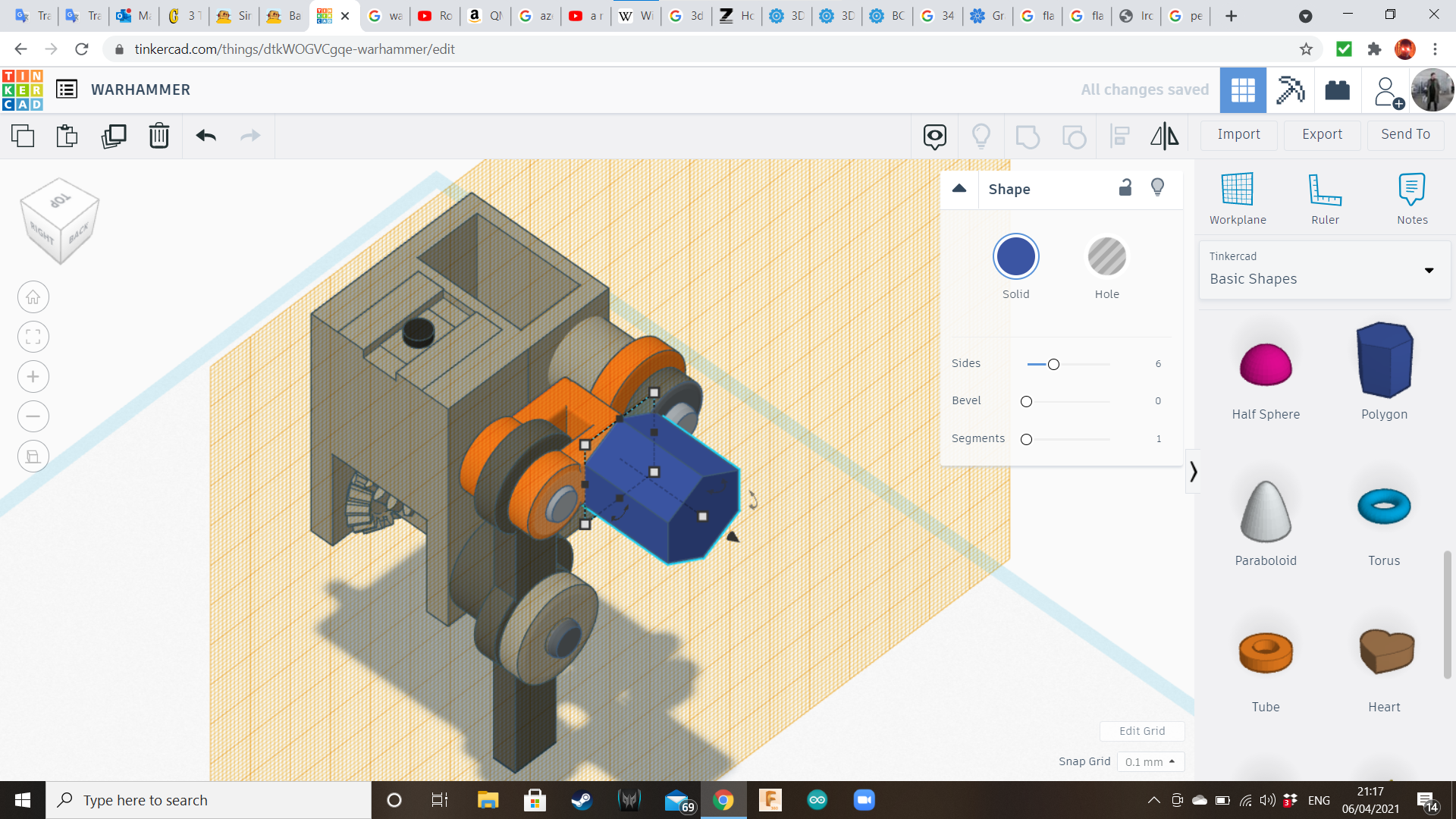Switch to the YouTube Ro tab
The height and width of the screenshot is (819, 1456).
coord(435,15)
